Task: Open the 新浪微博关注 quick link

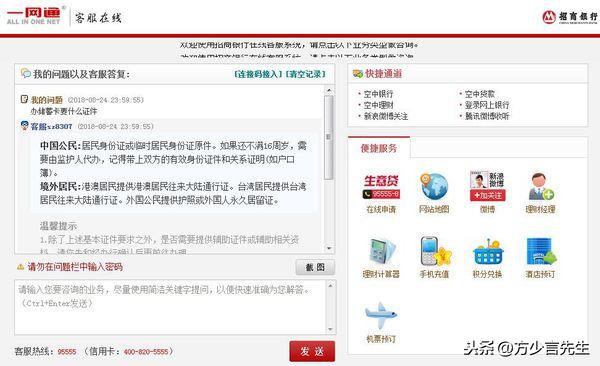Action: pyautogui.click(x=386, y=116)
